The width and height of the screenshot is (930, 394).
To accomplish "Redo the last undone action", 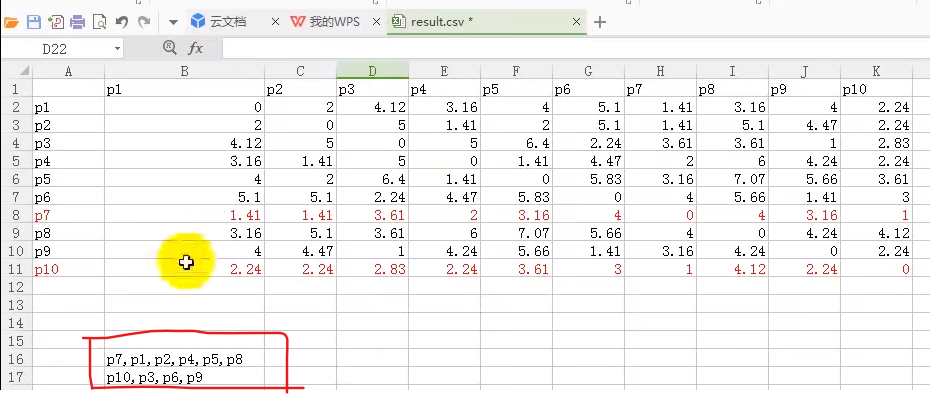I will click(x=144, y=23).
